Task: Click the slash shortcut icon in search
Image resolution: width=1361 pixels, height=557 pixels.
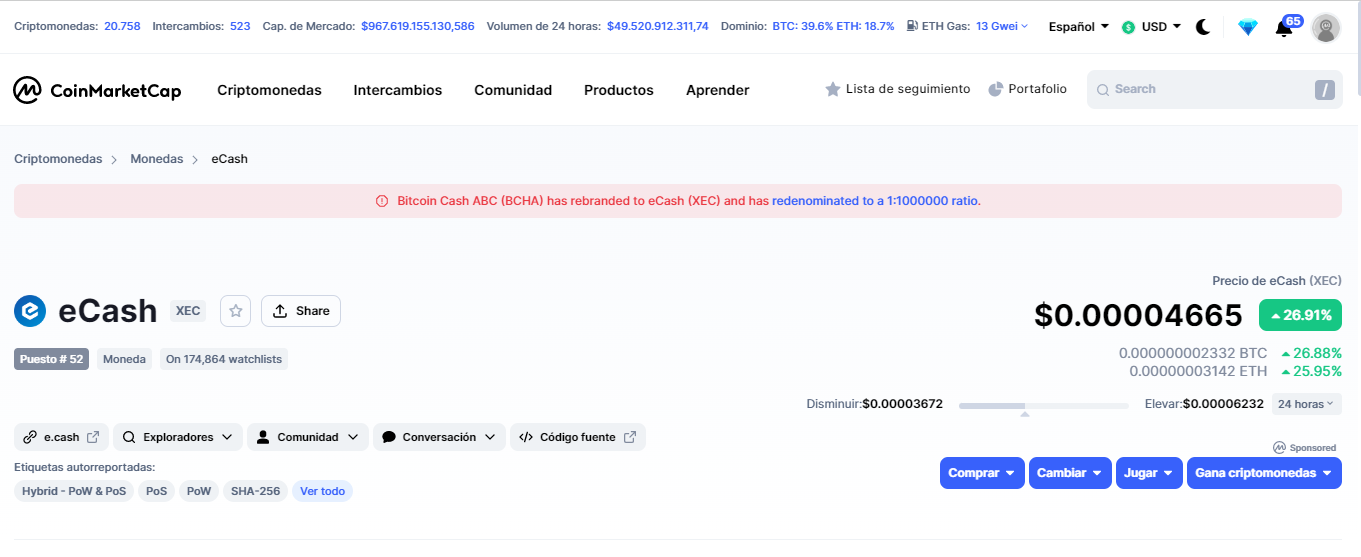Action: 1325,90
